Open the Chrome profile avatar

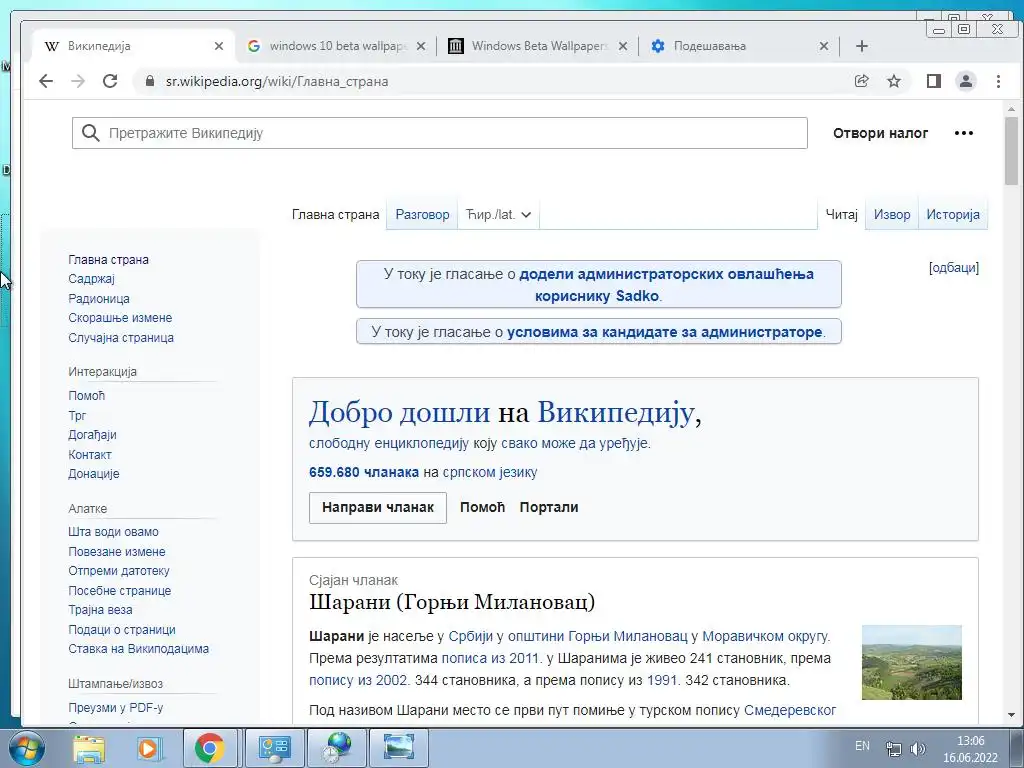(966, 81)
